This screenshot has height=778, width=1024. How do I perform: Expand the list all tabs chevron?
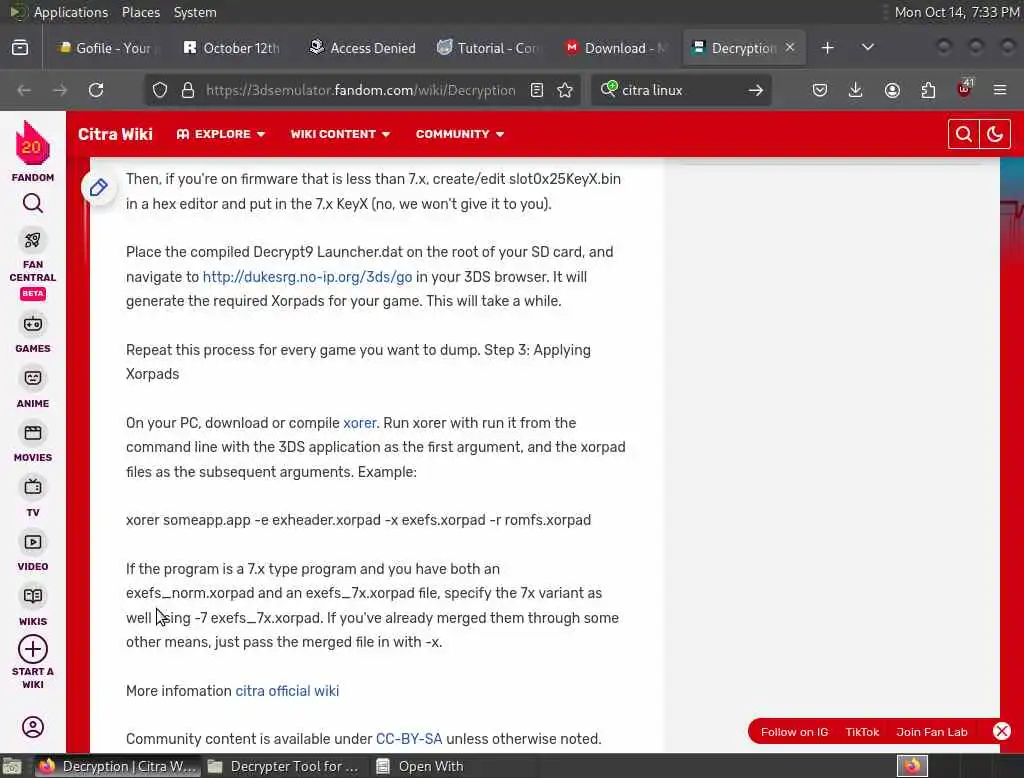pos(868,48)
